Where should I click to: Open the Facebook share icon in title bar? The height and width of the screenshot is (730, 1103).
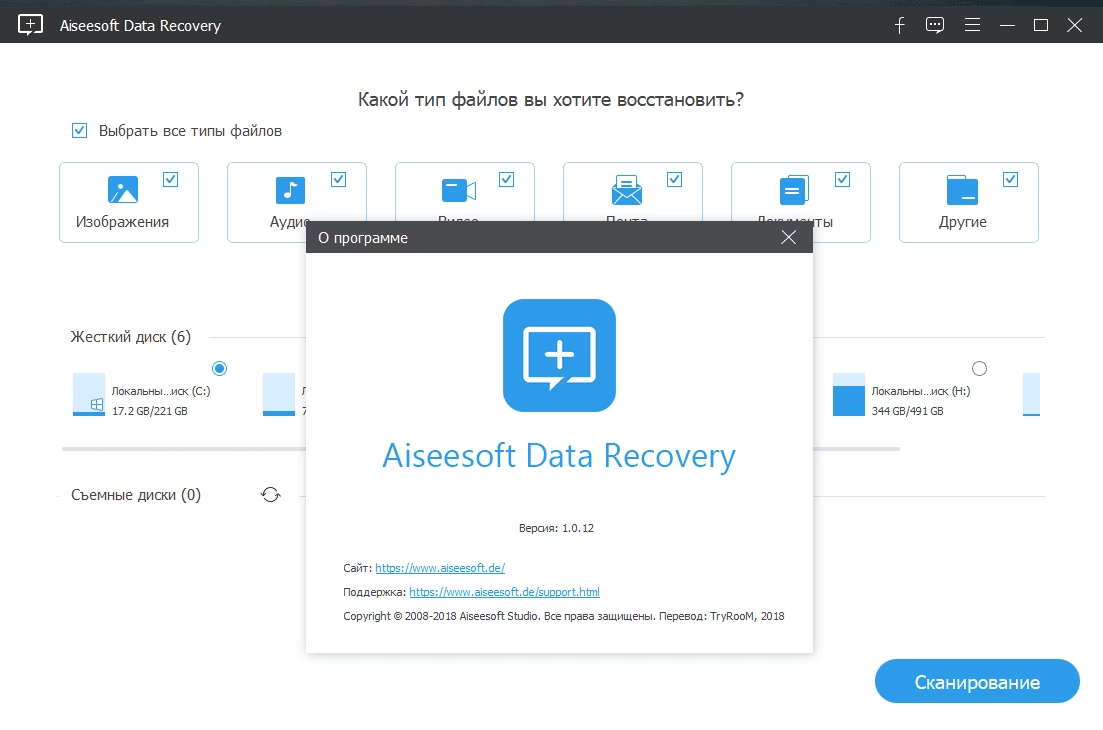900,25
